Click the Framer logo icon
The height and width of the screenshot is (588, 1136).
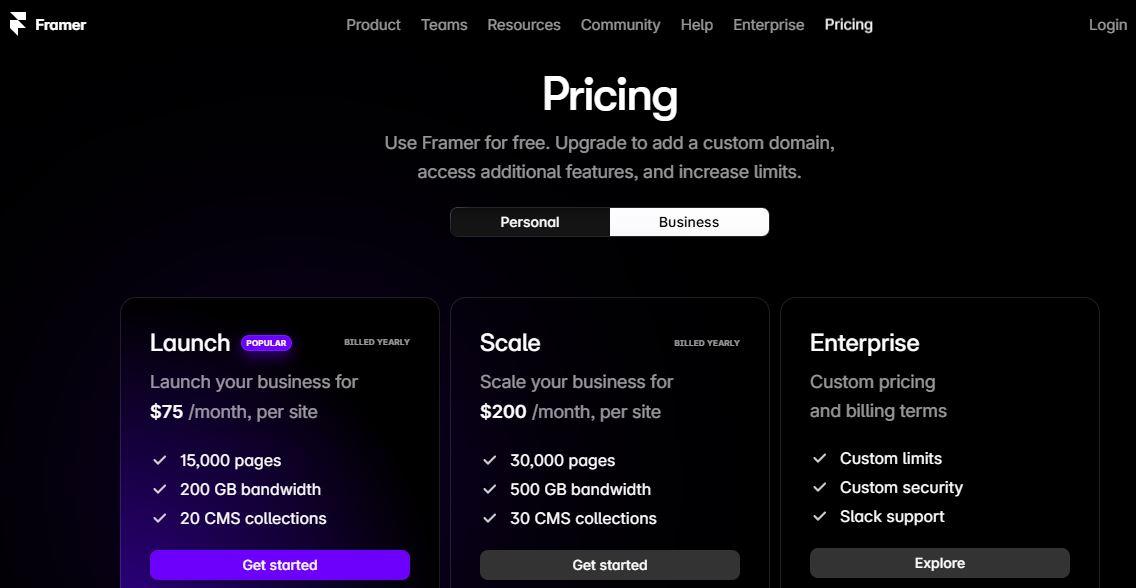18,24
